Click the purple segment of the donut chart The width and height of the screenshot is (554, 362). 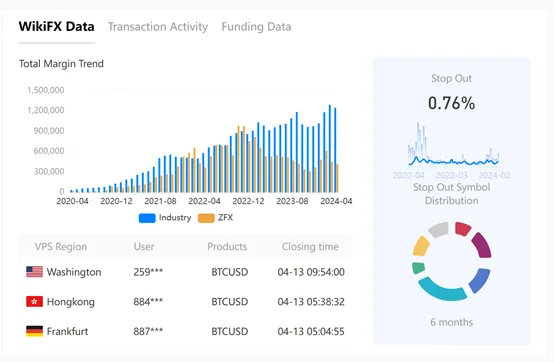point(482,245)
